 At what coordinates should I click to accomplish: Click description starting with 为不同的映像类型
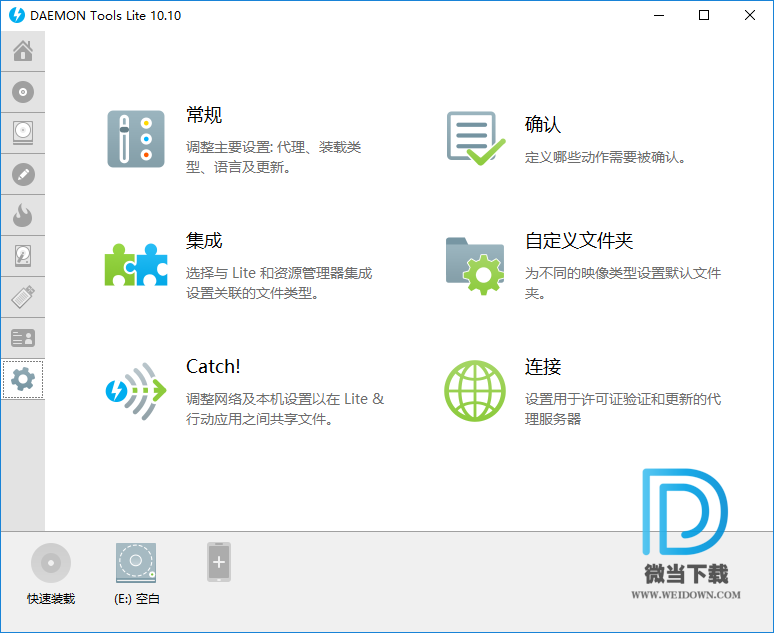(623, 283)
